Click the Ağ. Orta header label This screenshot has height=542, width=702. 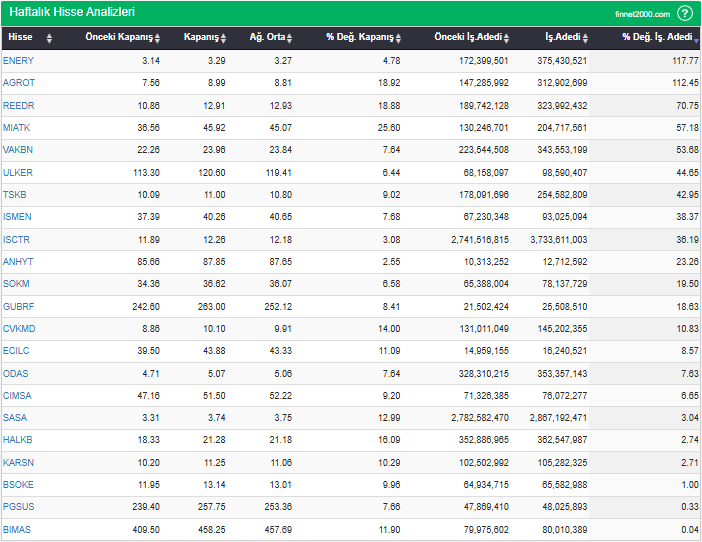click(267, 37)
